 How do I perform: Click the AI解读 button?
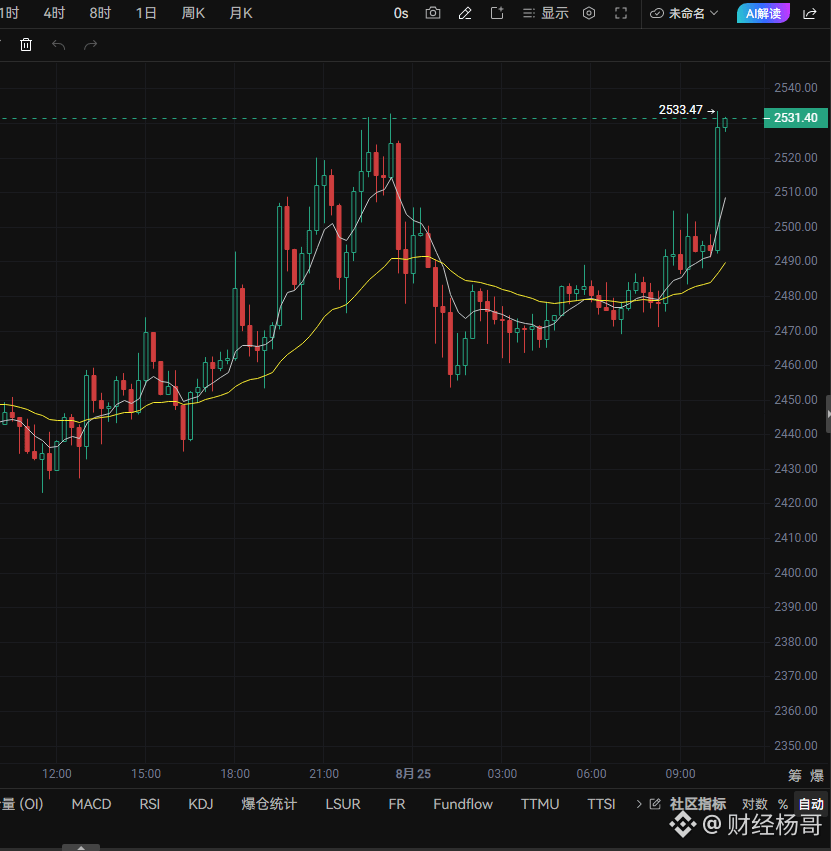[763, 13]
